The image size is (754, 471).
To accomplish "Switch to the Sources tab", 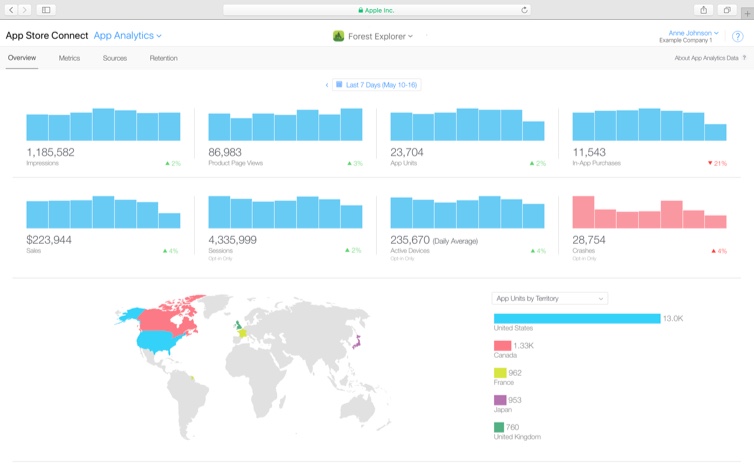I will (115, 58).
